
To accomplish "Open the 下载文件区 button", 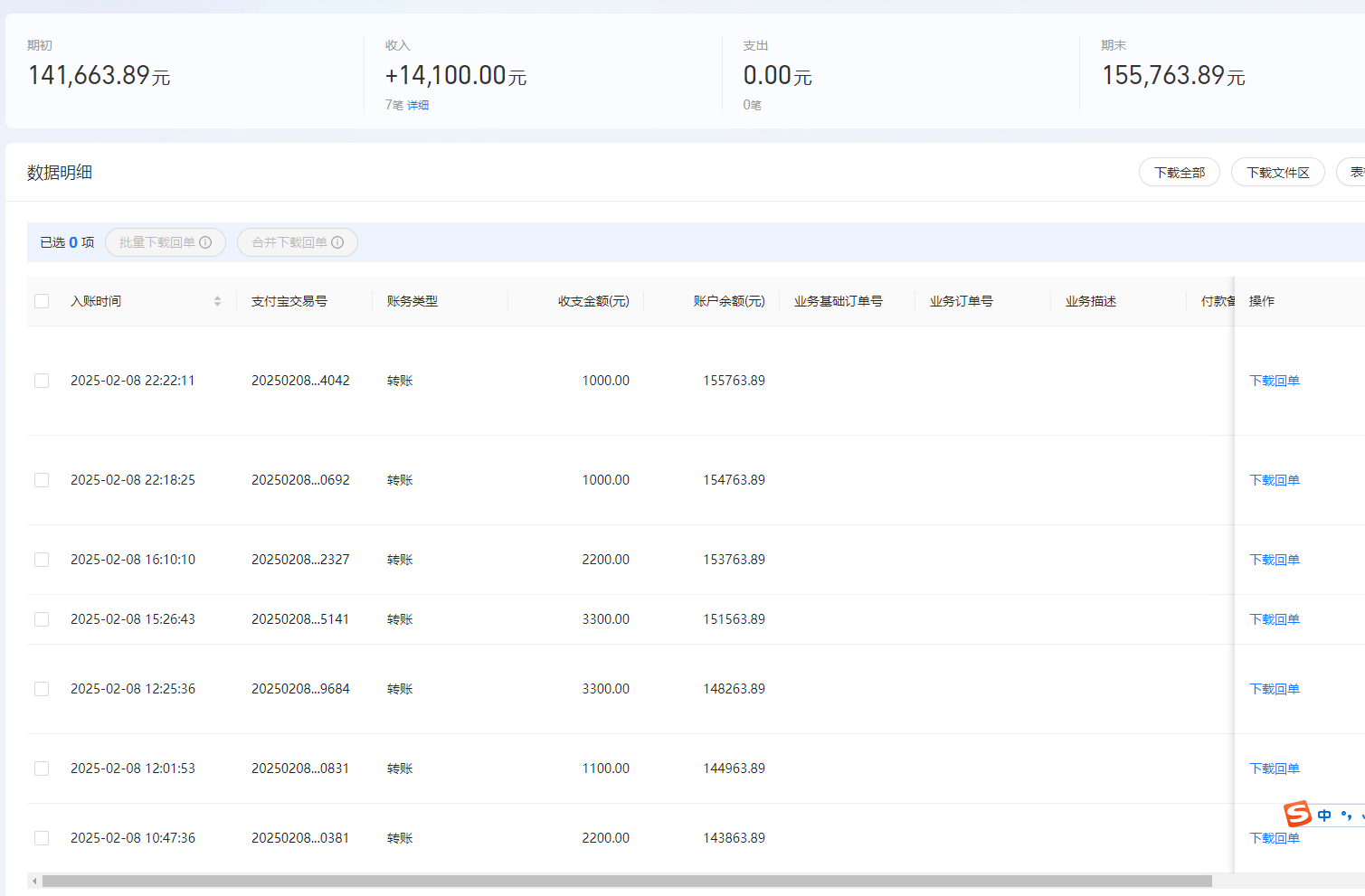I will point(1277,173).
